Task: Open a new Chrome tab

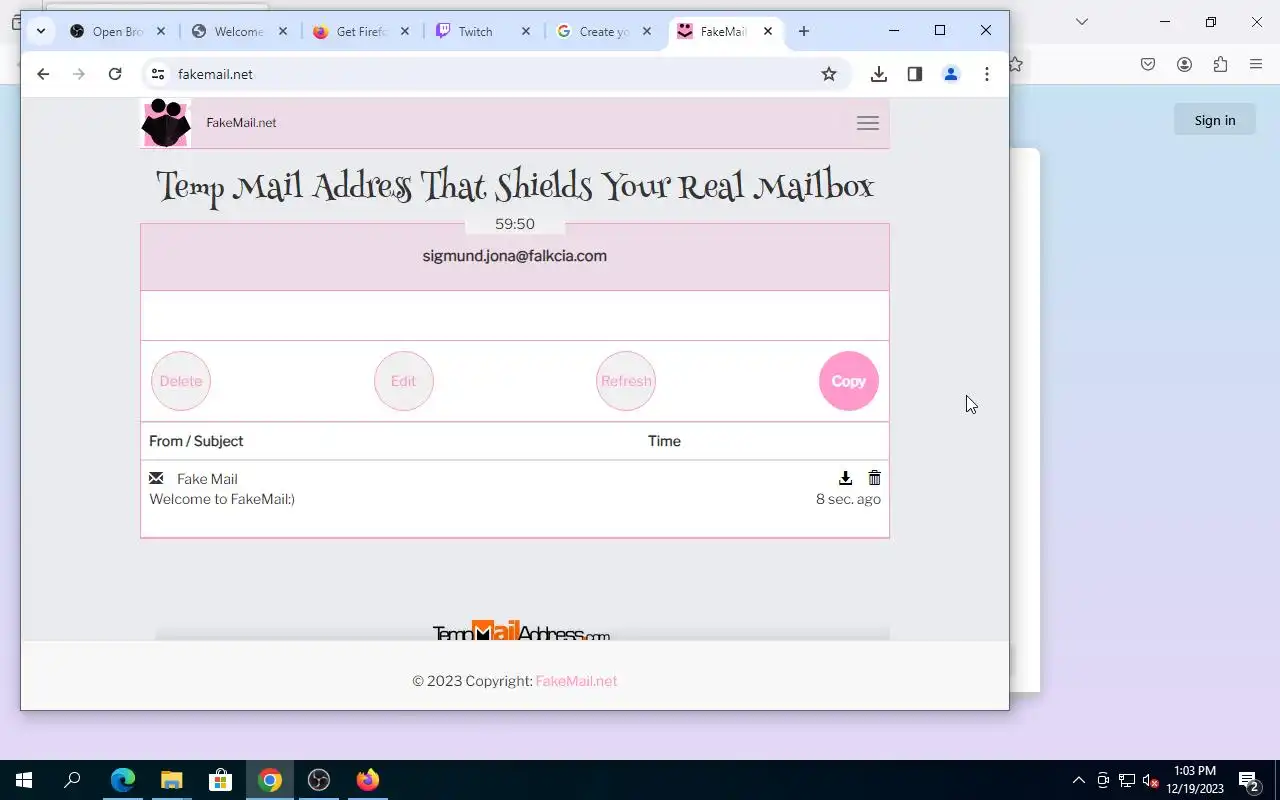Action: [x=804, y=31]
